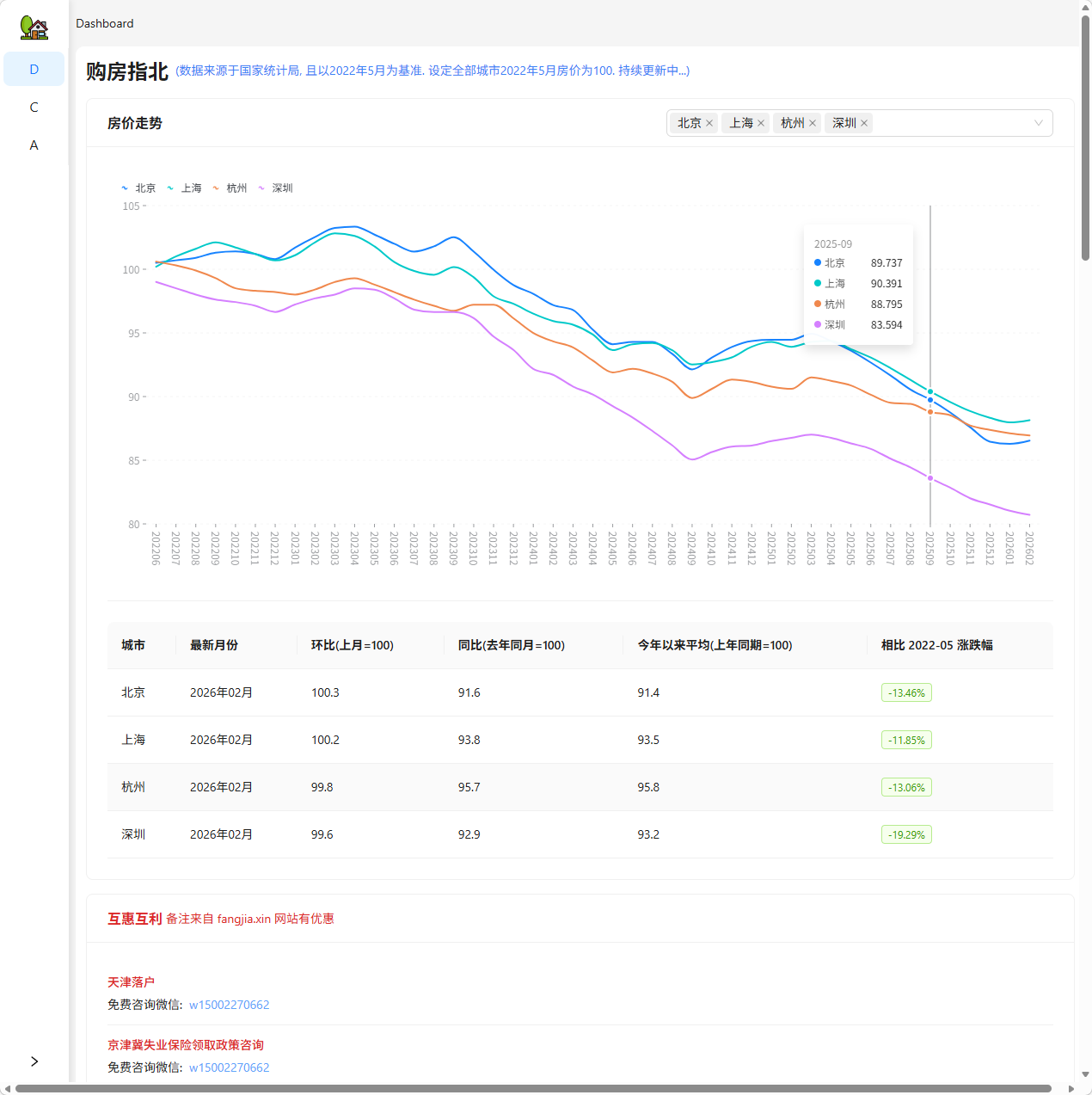
Task: Click the house logo icon
Action: (x=34, y=28)
